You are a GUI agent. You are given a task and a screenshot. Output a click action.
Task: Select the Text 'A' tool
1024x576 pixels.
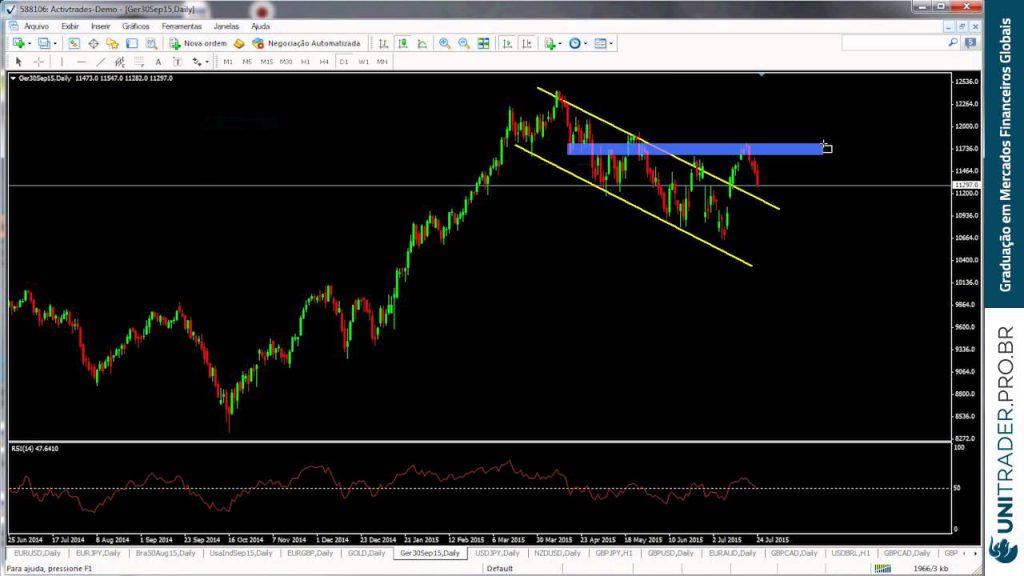[x=158, y=61]
